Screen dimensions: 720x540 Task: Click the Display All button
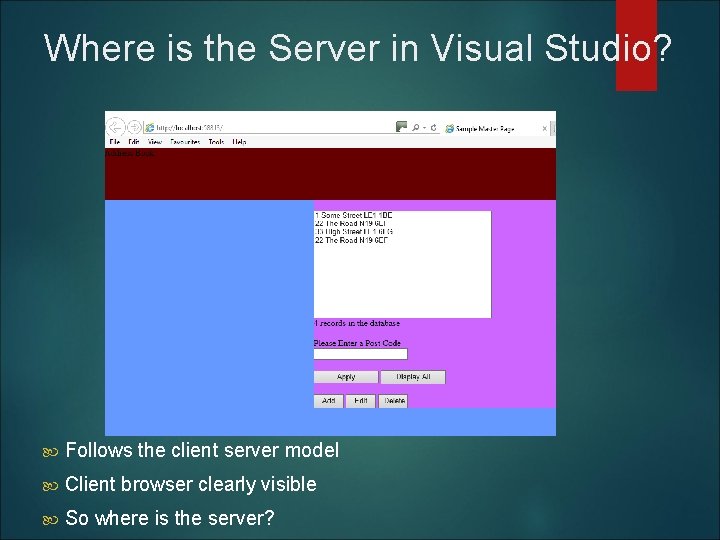coord(413,377)
